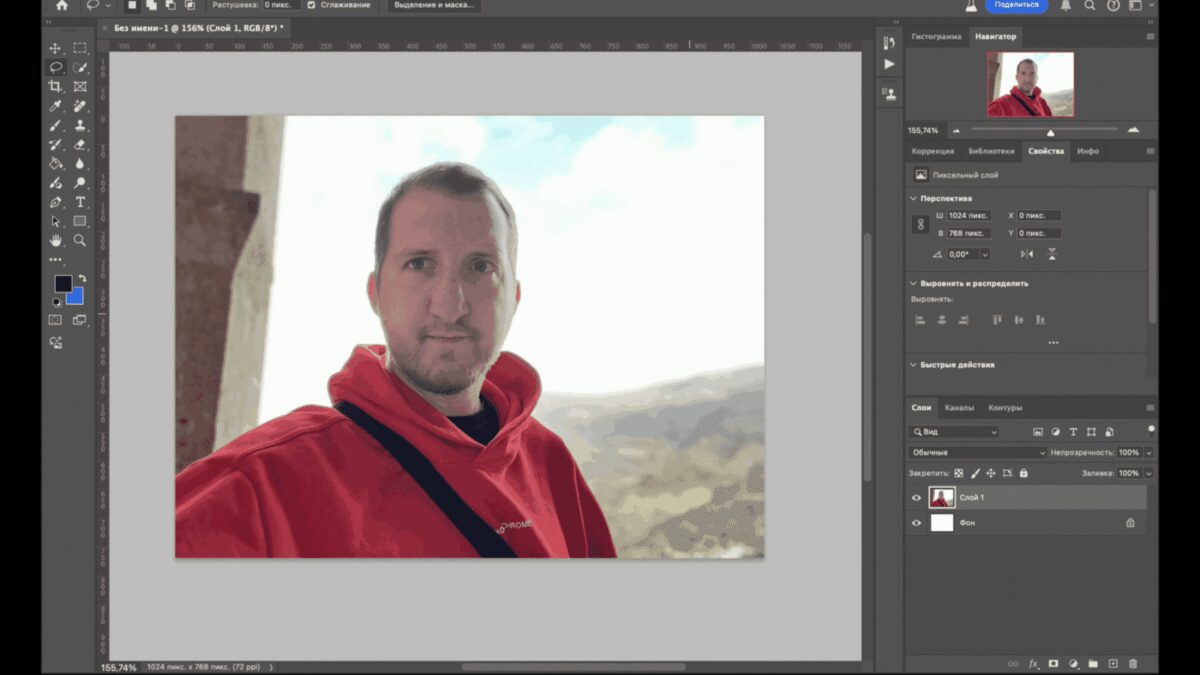Hide the Слой 1 layer
This screenshot has width=1200, height=675.
coord(917,497)
